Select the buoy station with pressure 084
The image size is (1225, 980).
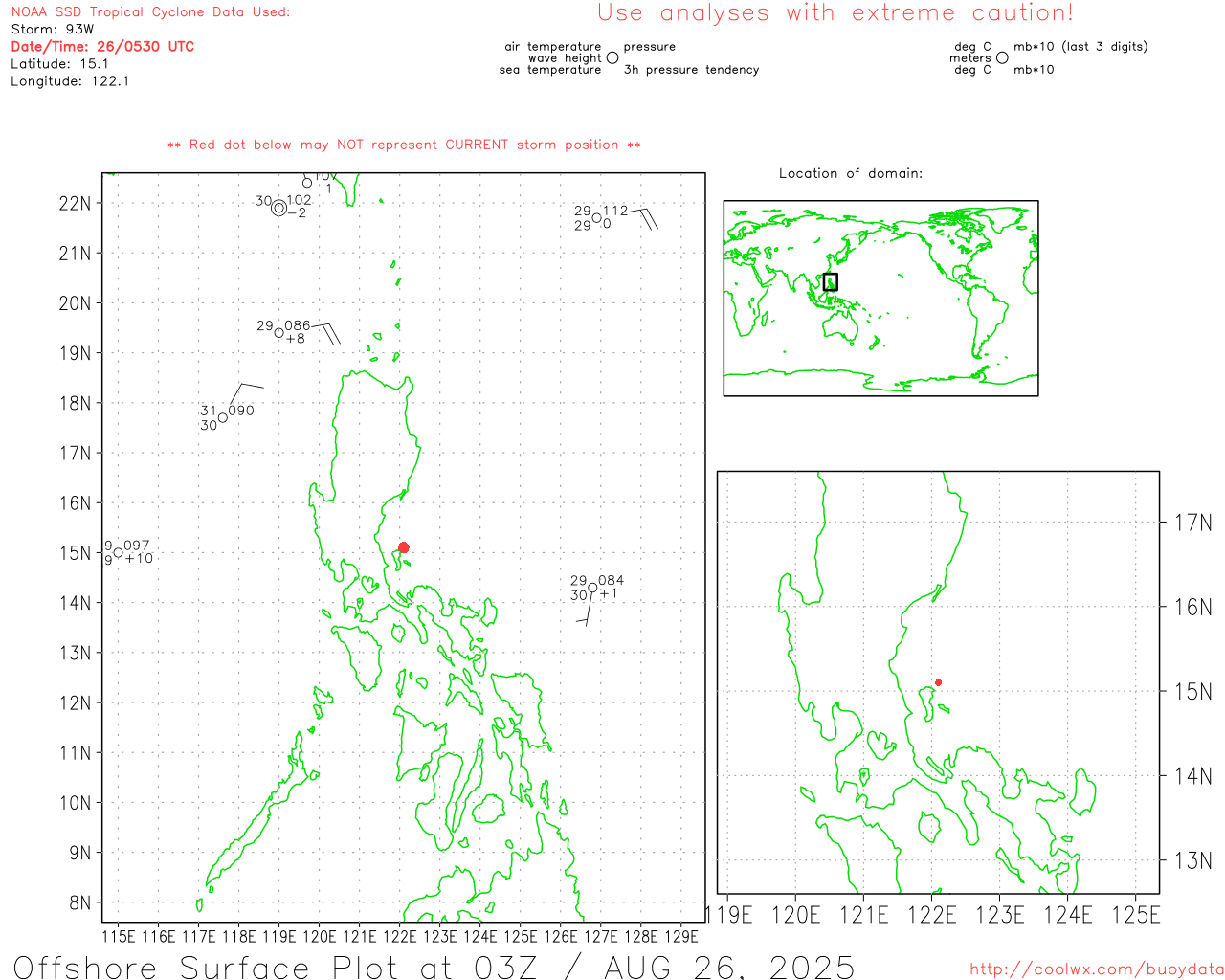pyautogui.click(x=592, y=588)
